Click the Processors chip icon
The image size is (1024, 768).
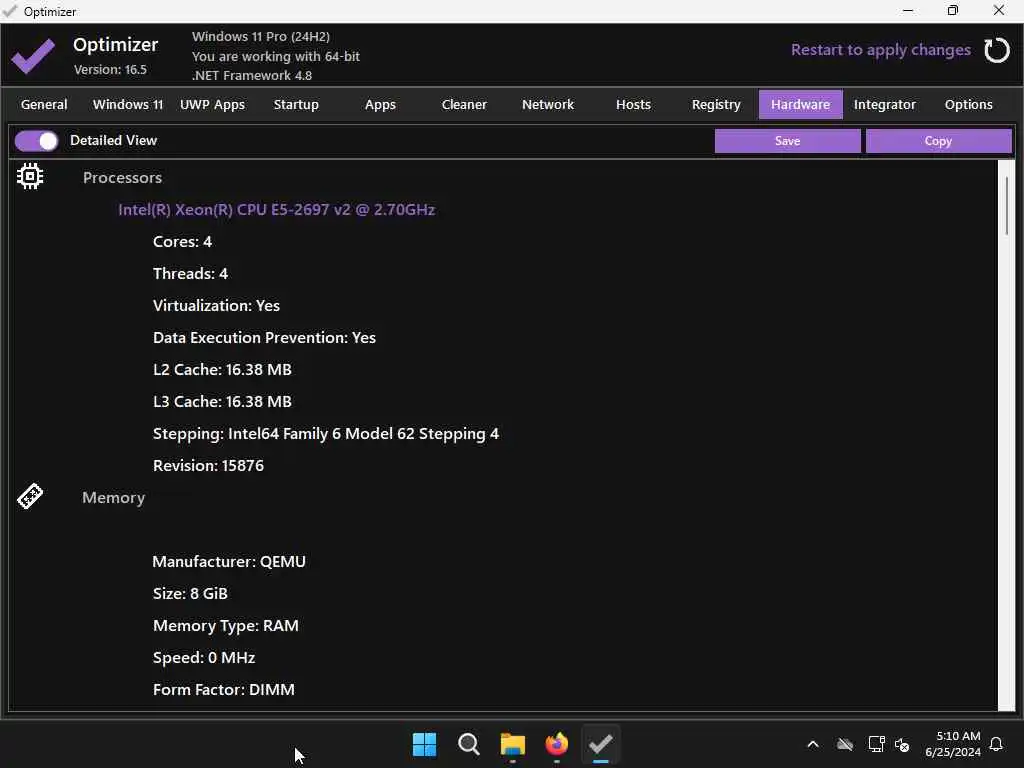pos(30,176)
